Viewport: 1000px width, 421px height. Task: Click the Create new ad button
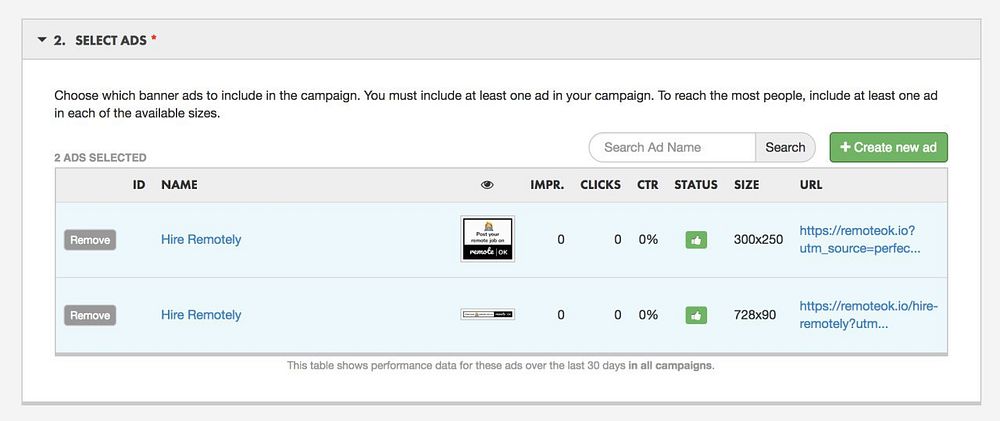[888, 147]
